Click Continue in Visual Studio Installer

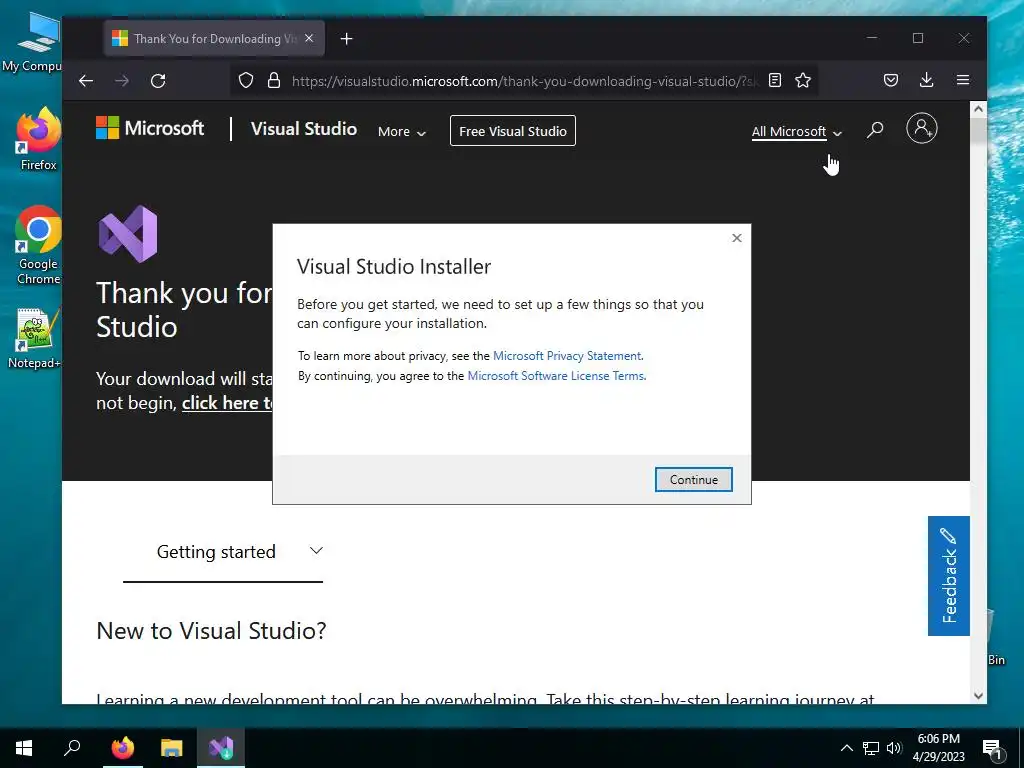coord(693,479)
